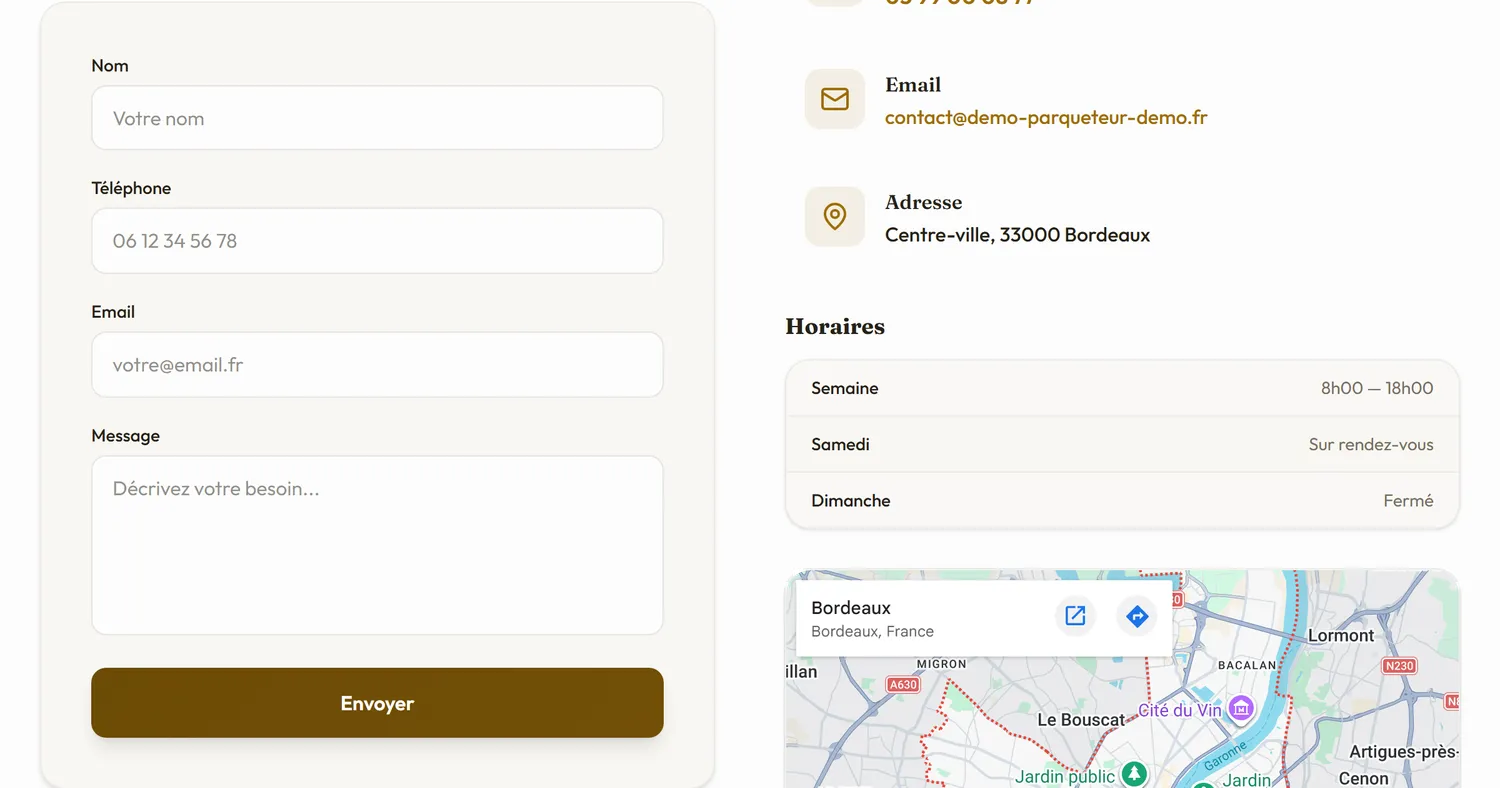The image size is (1500, 788).
Task: Click the Nom field label
Action: click(110, 66)
